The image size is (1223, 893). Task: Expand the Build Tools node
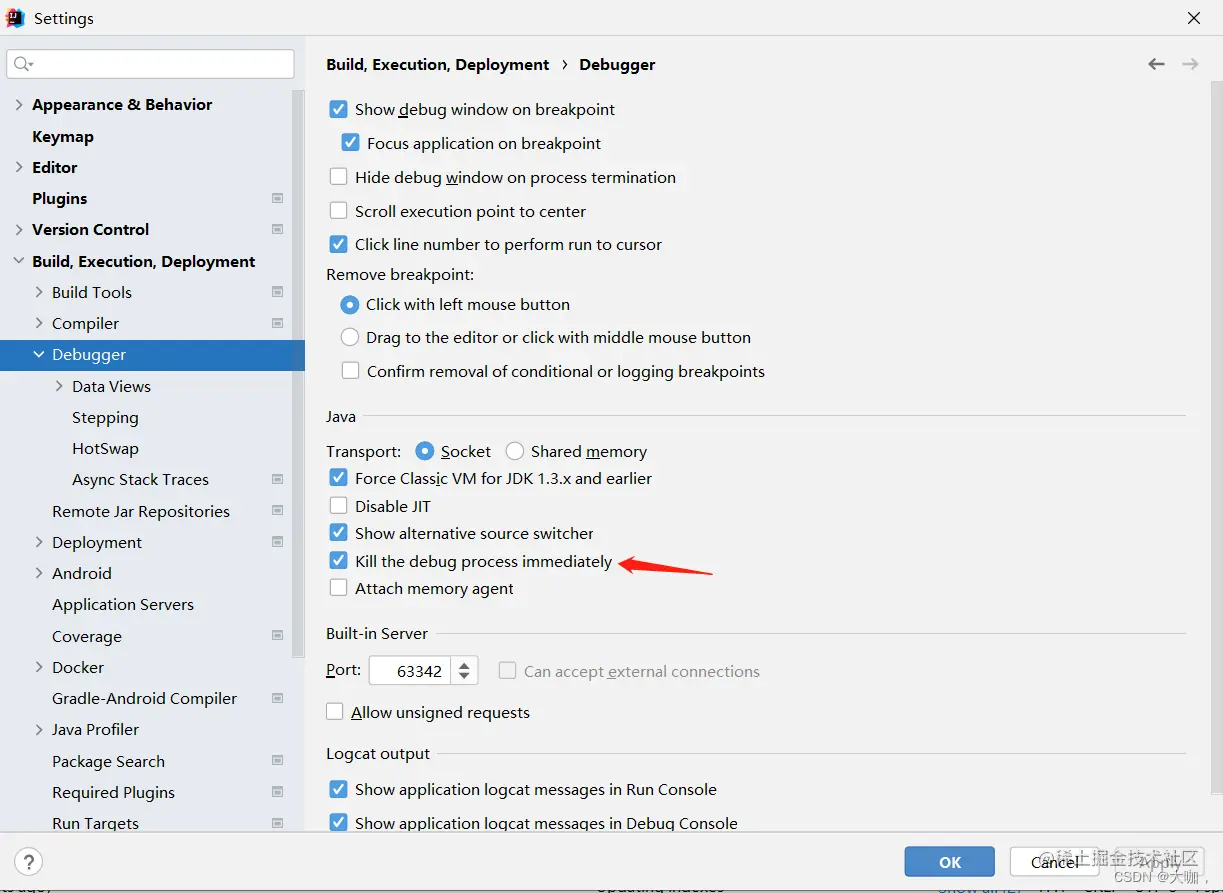(39, 292)
